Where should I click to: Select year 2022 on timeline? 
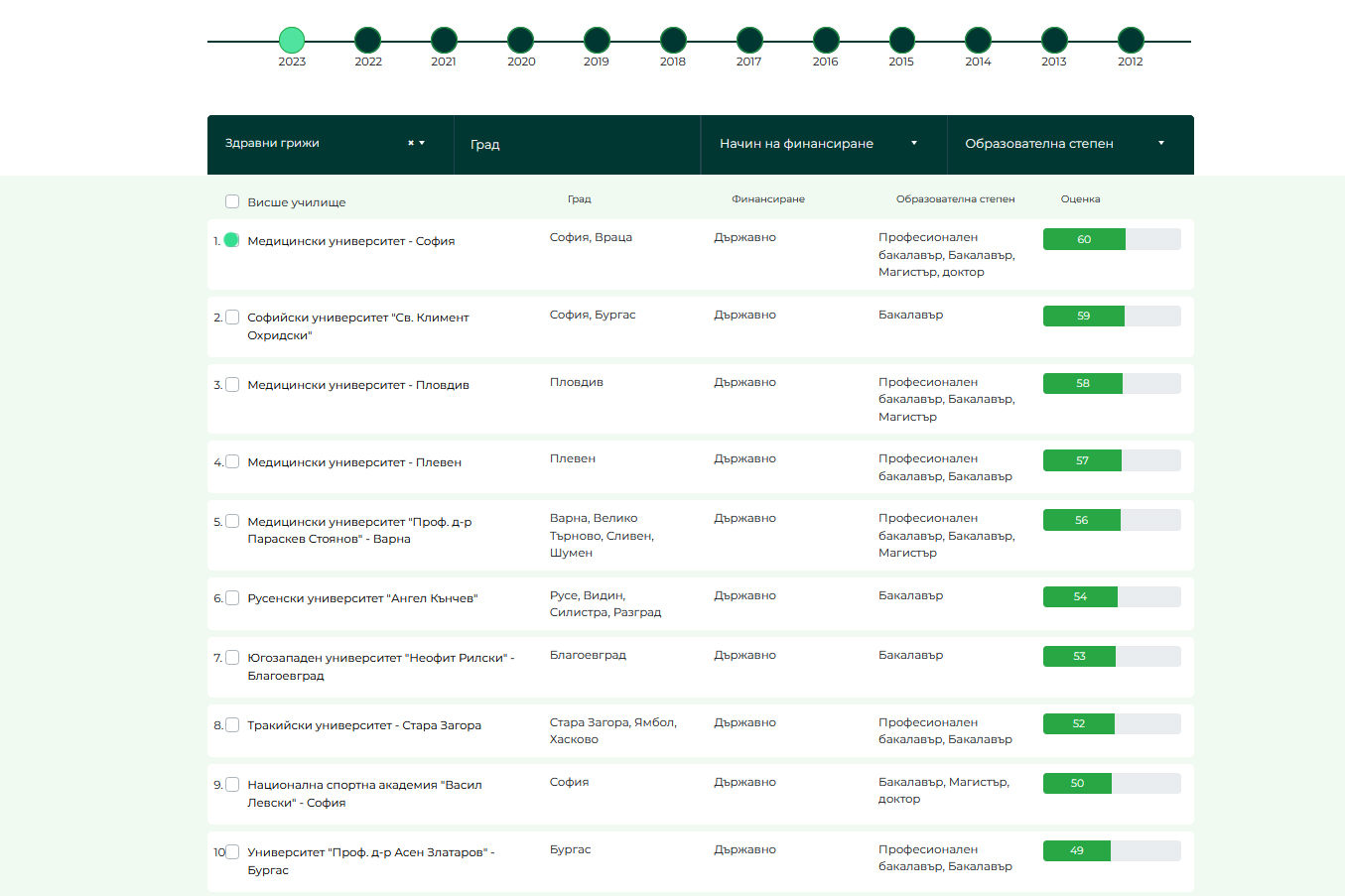(x=368, y=40)
